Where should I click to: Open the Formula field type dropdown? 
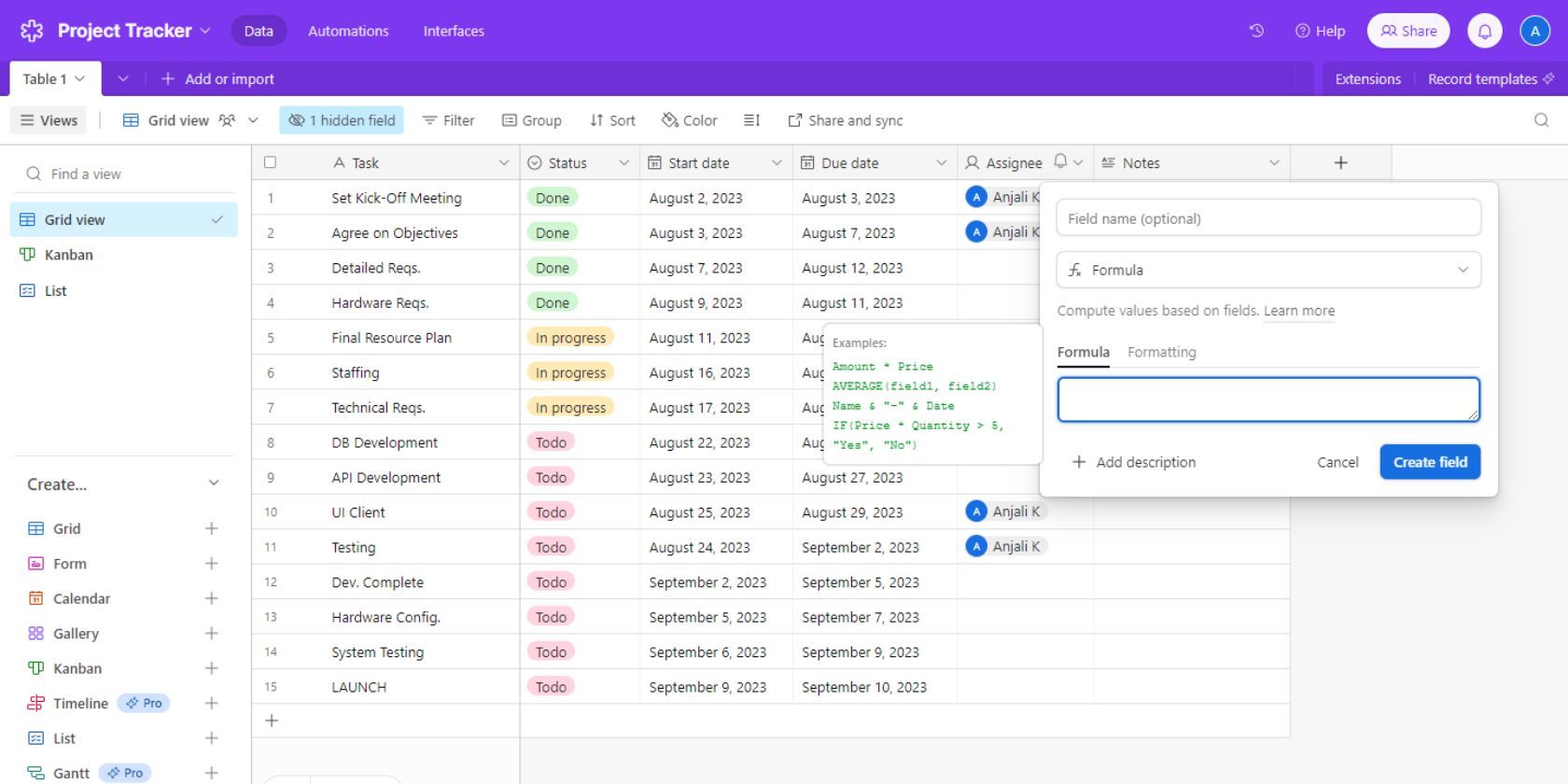tap(1267, 270)
